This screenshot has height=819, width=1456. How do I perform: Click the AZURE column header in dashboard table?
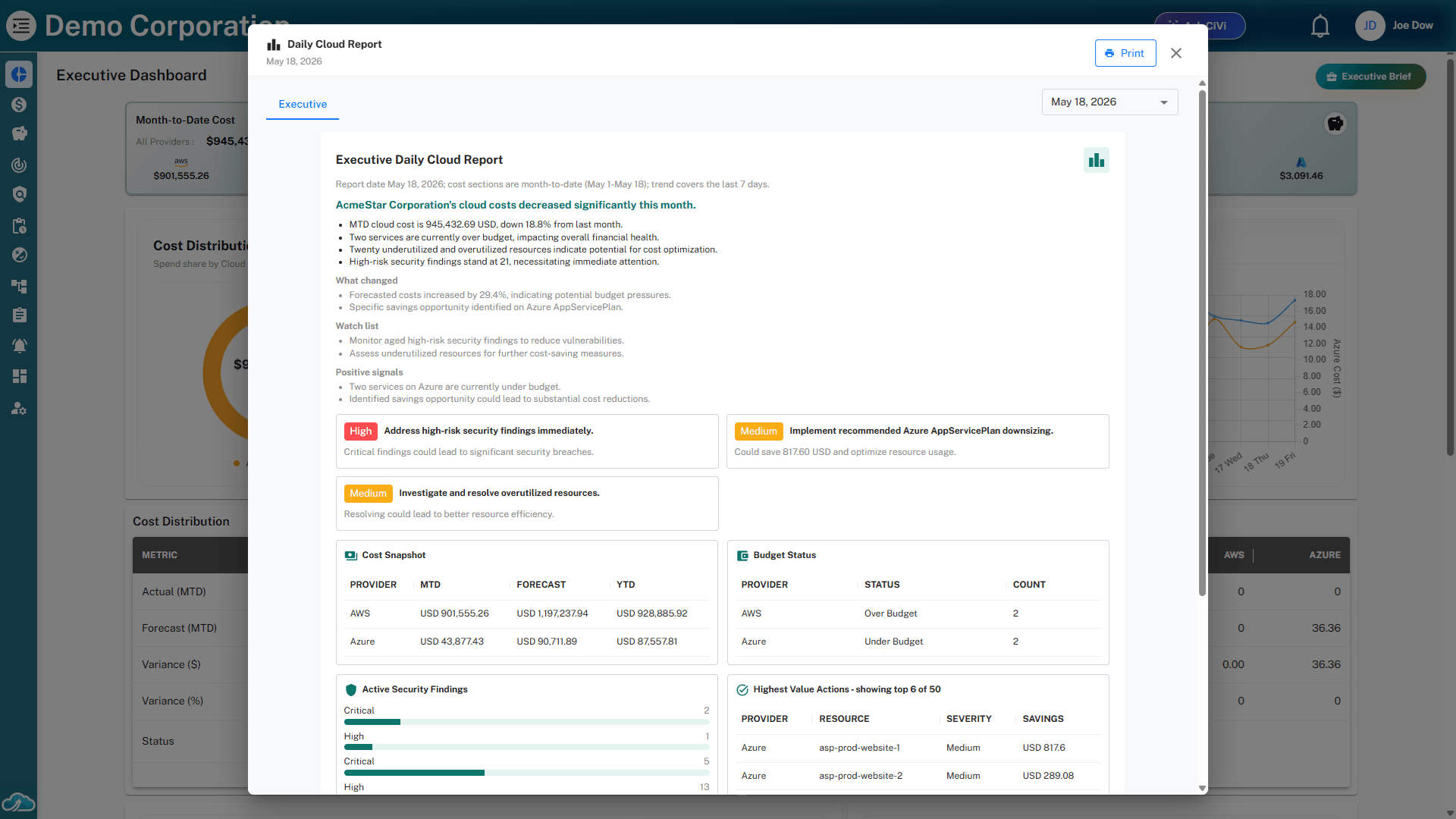[x=1324, y=556]
